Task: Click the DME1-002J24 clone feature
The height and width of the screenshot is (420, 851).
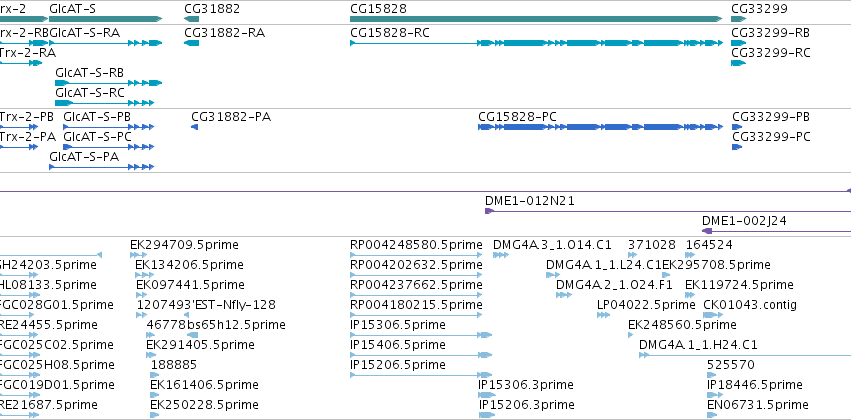Action: [x=776, y=231]
